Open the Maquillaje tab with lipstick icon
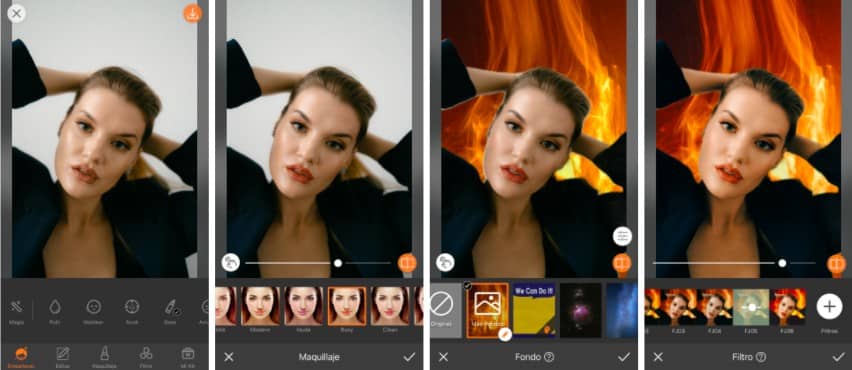This screenshot has height=370, width=852. tap(104, 357)
